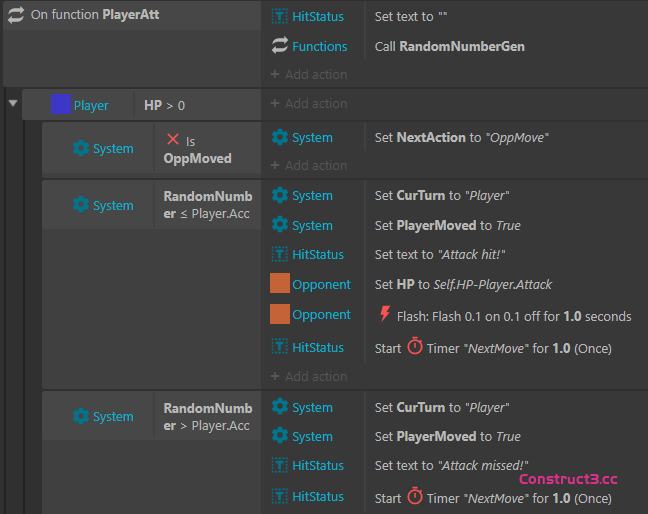Click the red Flash behavior icon

coord(385,315)
